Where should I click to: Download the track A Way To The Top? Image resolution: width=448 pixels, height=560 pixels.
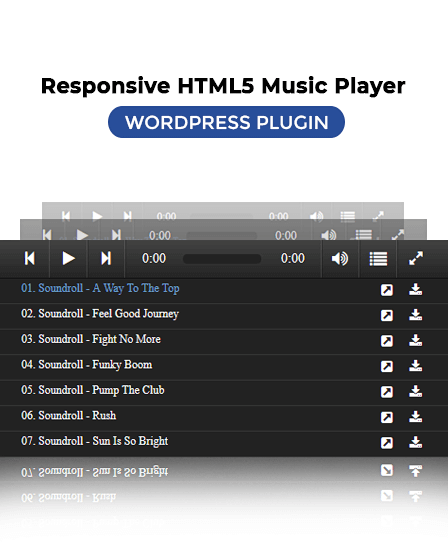pos(415,289)
